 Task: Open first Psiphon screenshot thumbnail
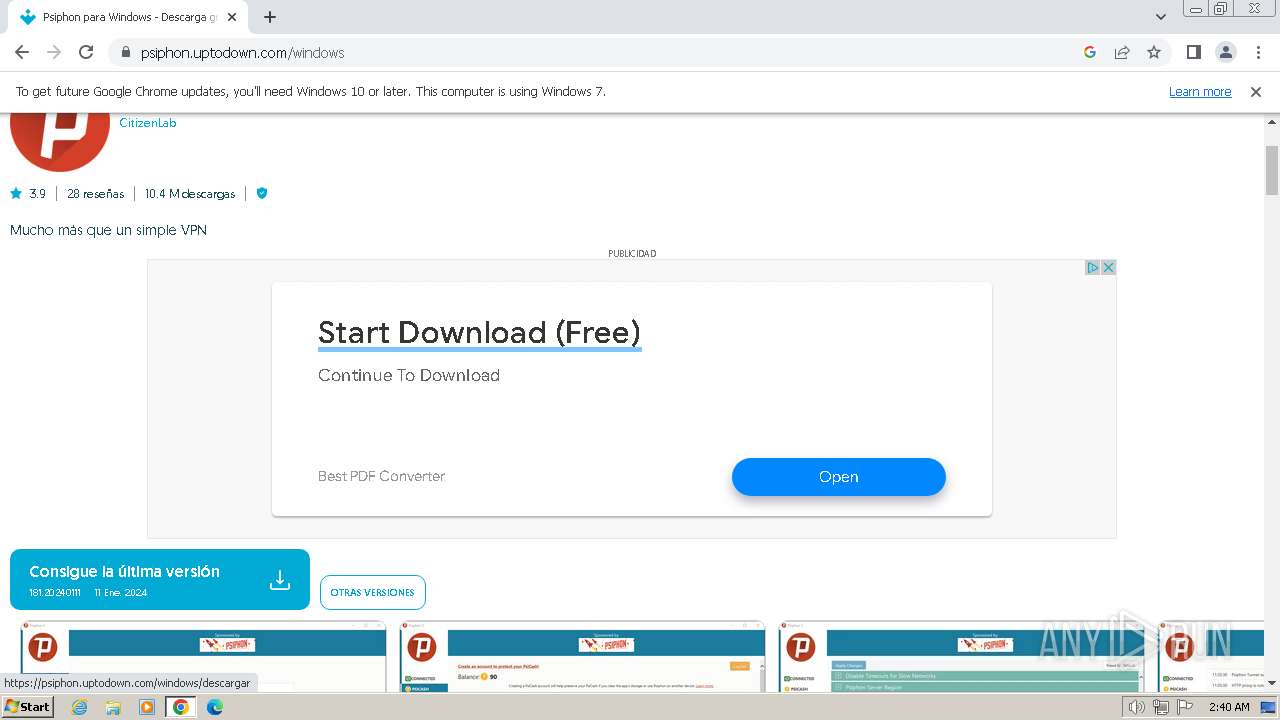(203, 656)
